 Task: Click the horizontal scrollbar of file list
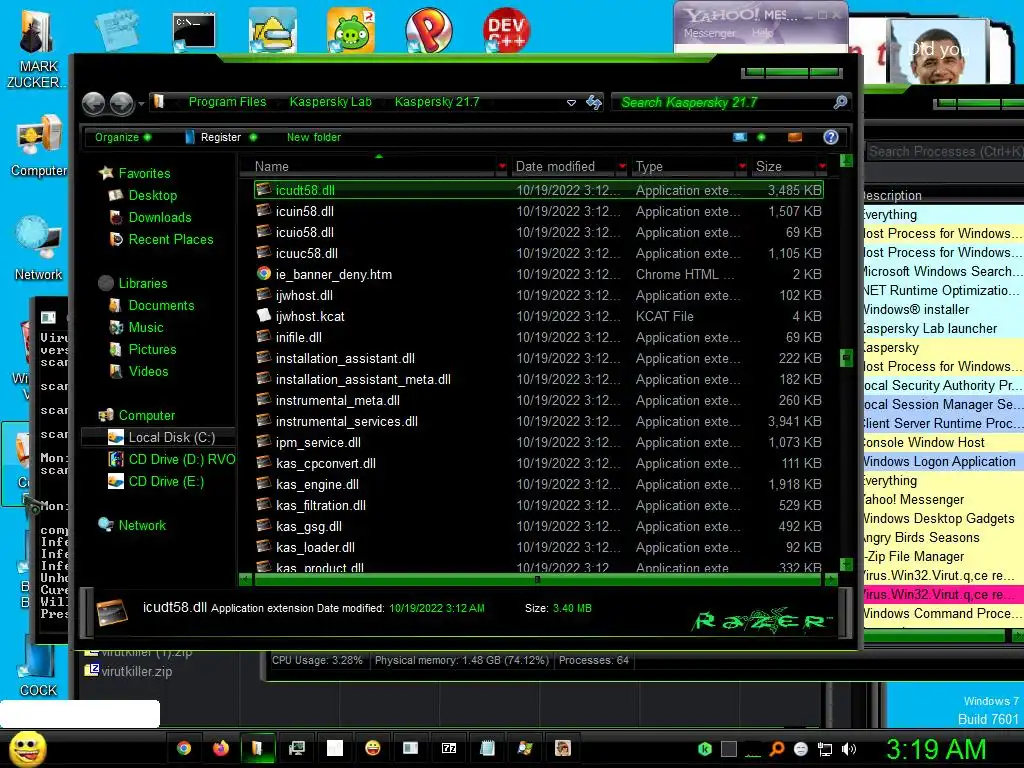tap(539, 579)
